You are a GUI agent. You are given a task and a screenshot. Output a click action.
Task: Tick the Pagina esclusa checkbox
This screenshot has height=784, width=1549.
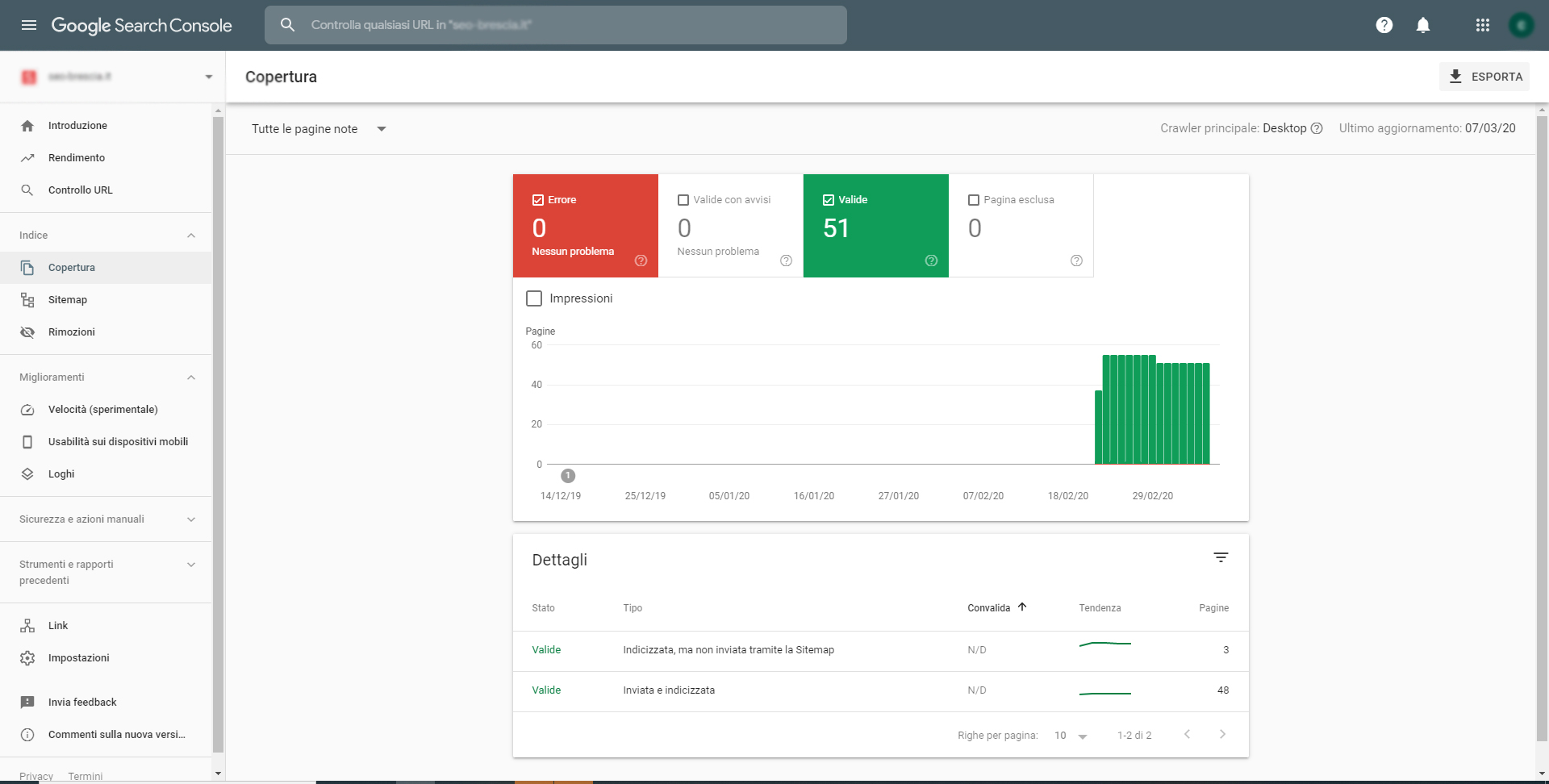974,200
